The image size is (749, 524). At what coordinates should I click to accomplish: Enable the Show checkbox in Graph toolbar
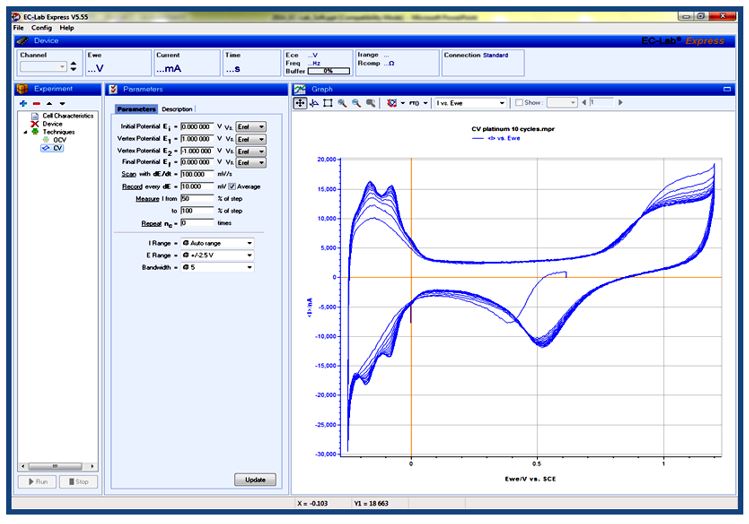point(518,103)
